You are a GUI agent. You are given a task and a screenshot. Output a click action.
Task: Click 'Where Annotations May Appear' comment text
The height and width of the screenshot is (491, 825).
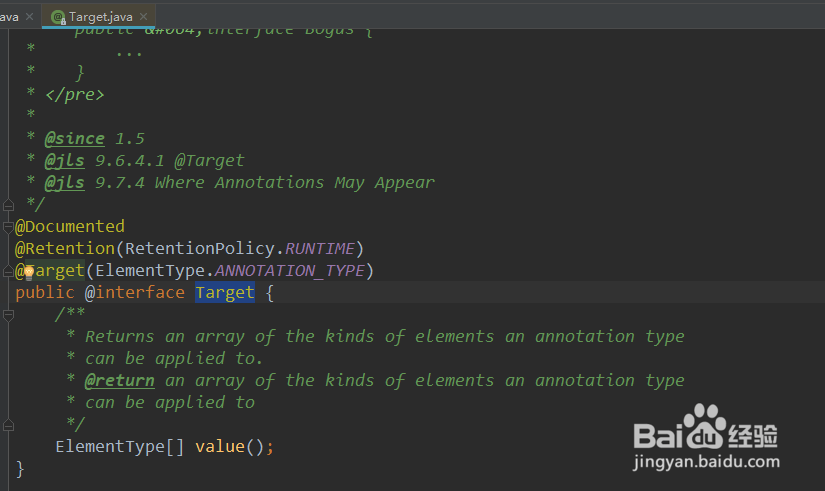(295, 183)
